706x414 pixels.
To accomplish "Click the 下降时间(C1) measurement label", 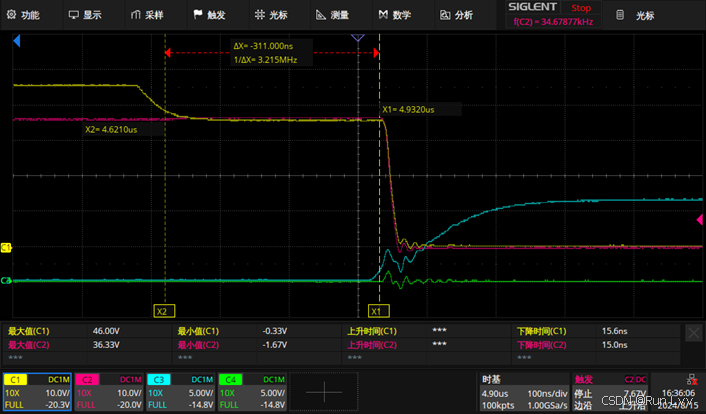I will point(542,331).
